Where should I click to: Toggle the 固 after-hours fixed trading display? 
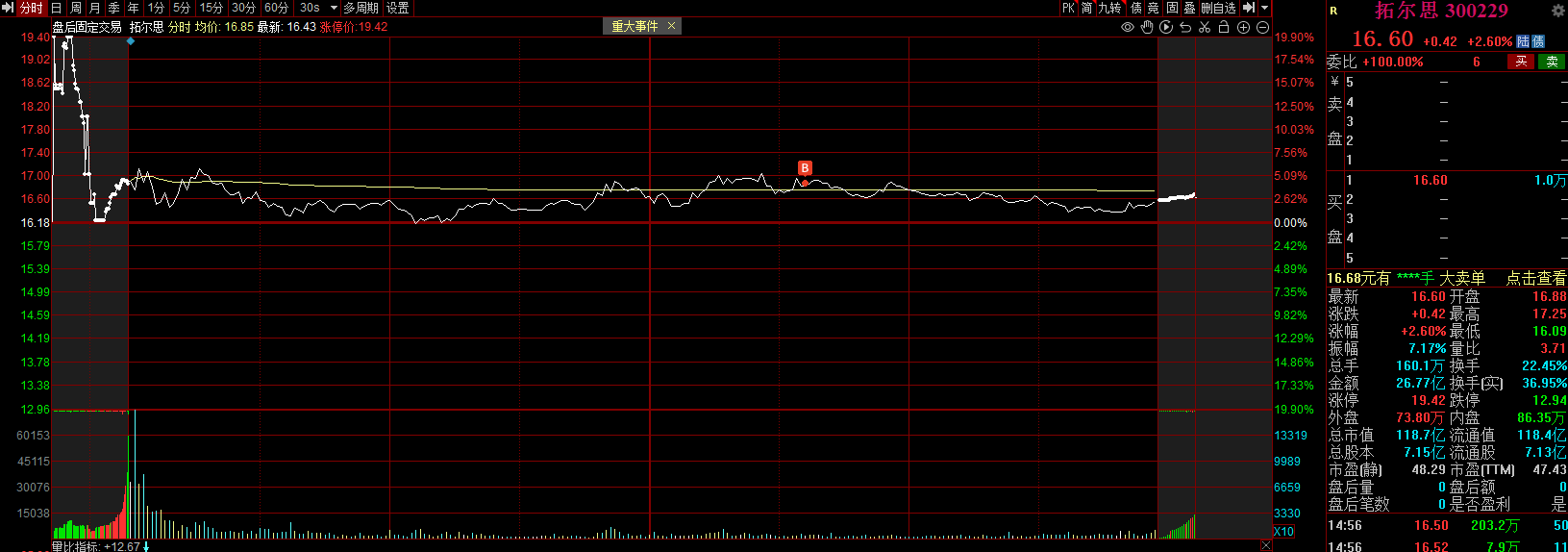pyautogui.click(x=1172, y=8)
